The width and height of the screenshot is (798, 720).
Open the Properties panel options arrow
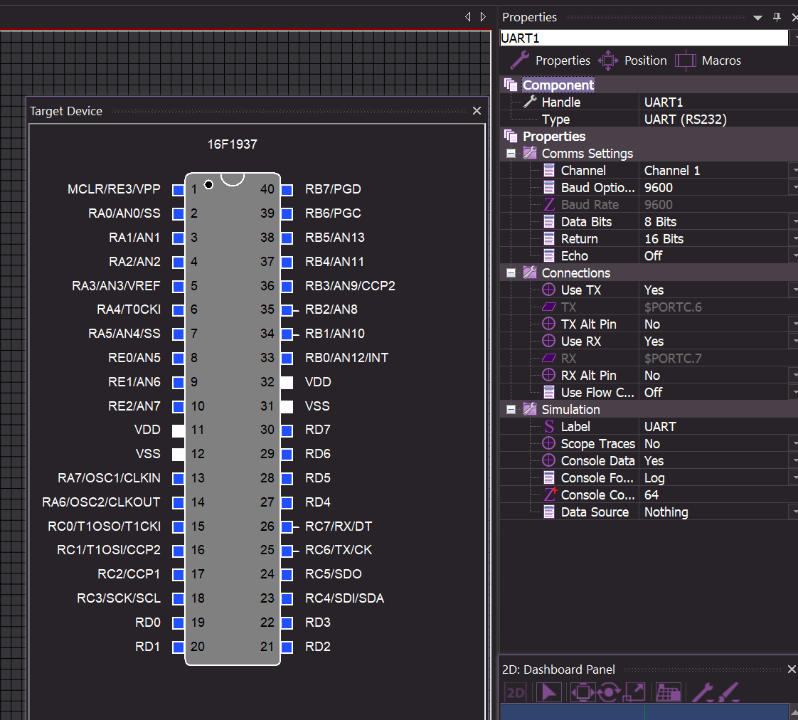tap(757, 18)
